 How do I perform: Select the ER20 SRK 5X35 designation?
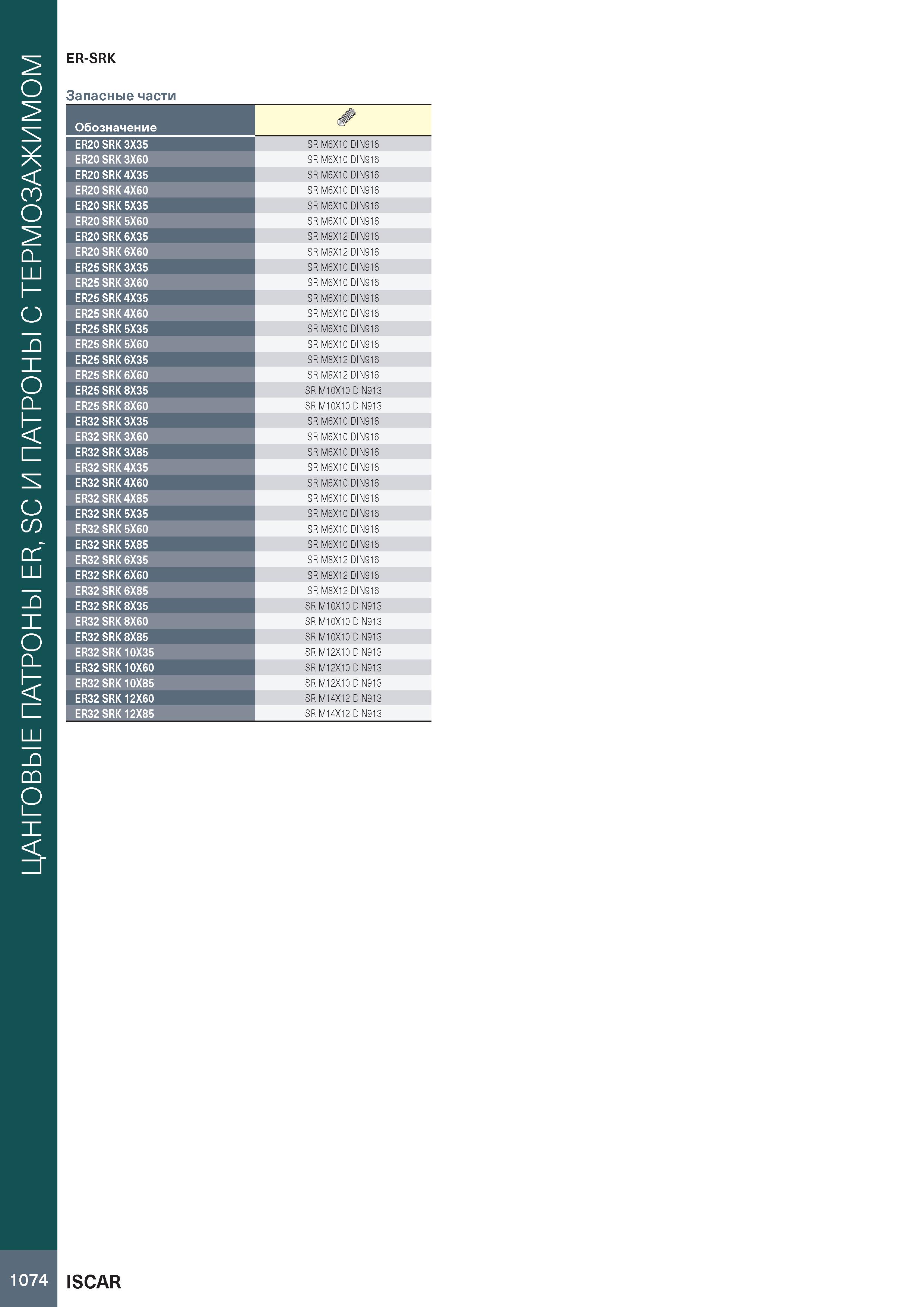tap(111, 206)
